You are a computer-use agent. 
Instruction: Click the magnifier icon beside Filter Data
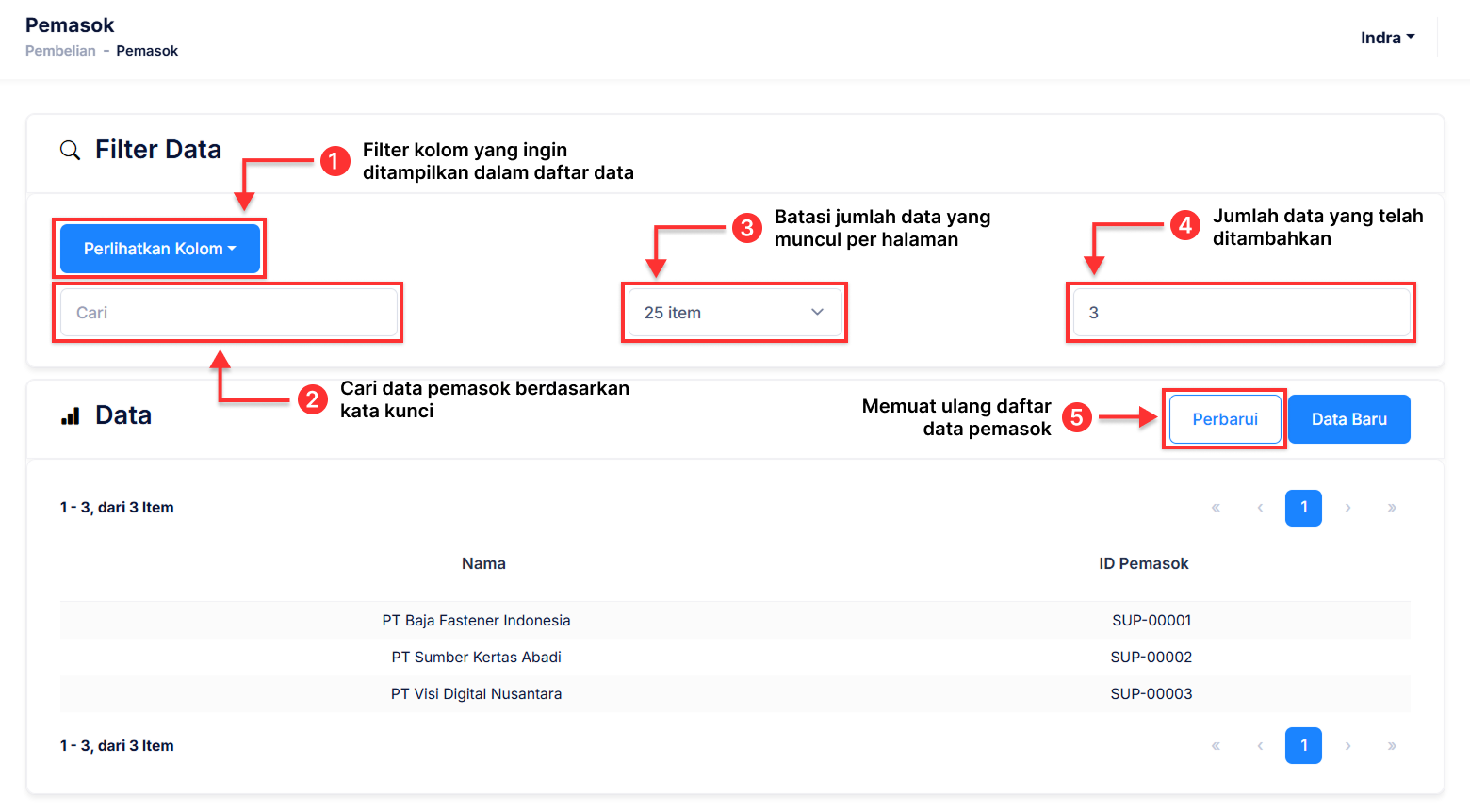click(x=70, y=151)
